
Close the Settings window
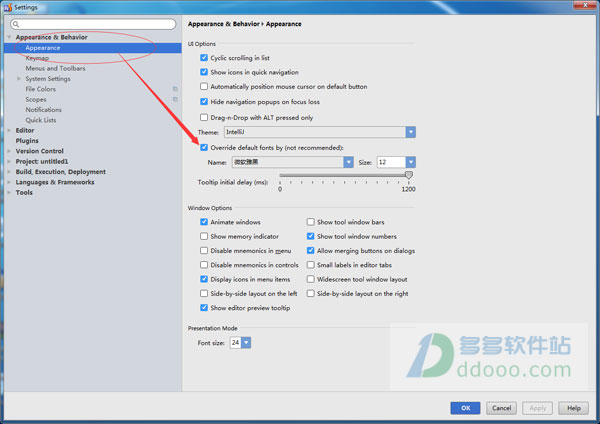pyautogui.click(x=585, y=5)
